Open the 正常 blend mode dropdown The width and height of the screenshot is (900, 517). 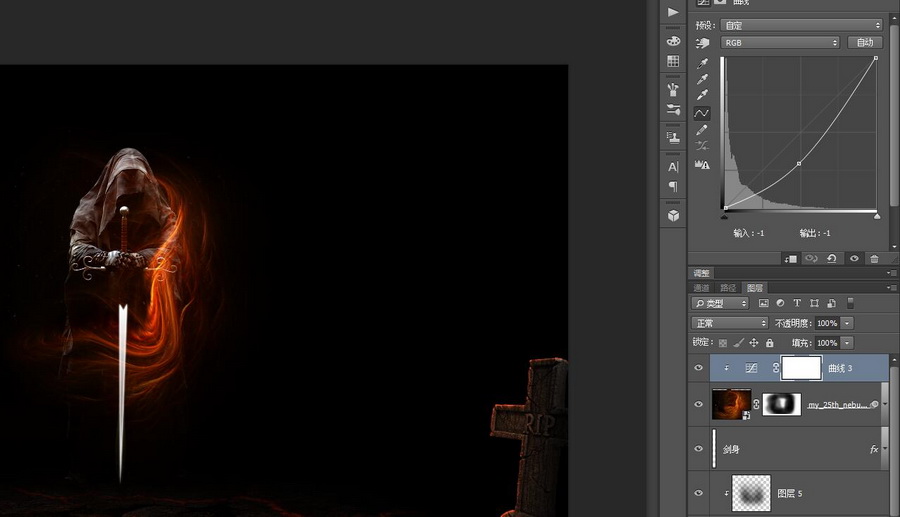click(730, 323)
